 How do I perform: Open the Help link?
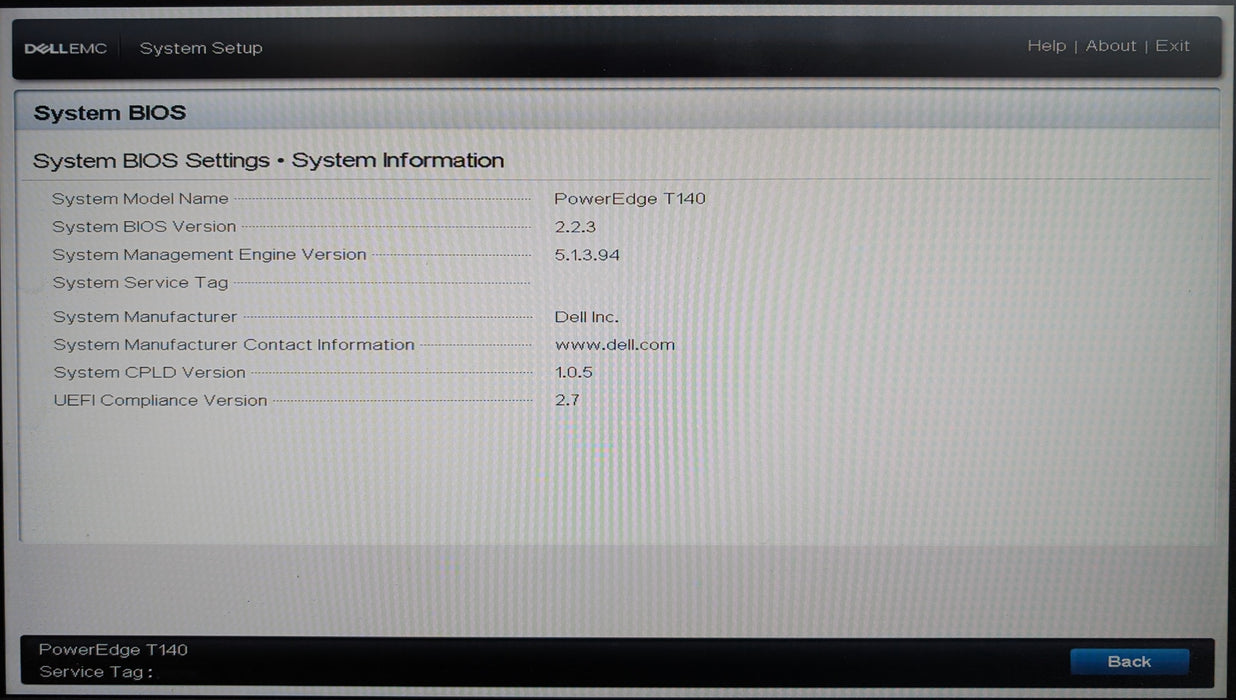pyautogui.click(x=1046, y=46)
